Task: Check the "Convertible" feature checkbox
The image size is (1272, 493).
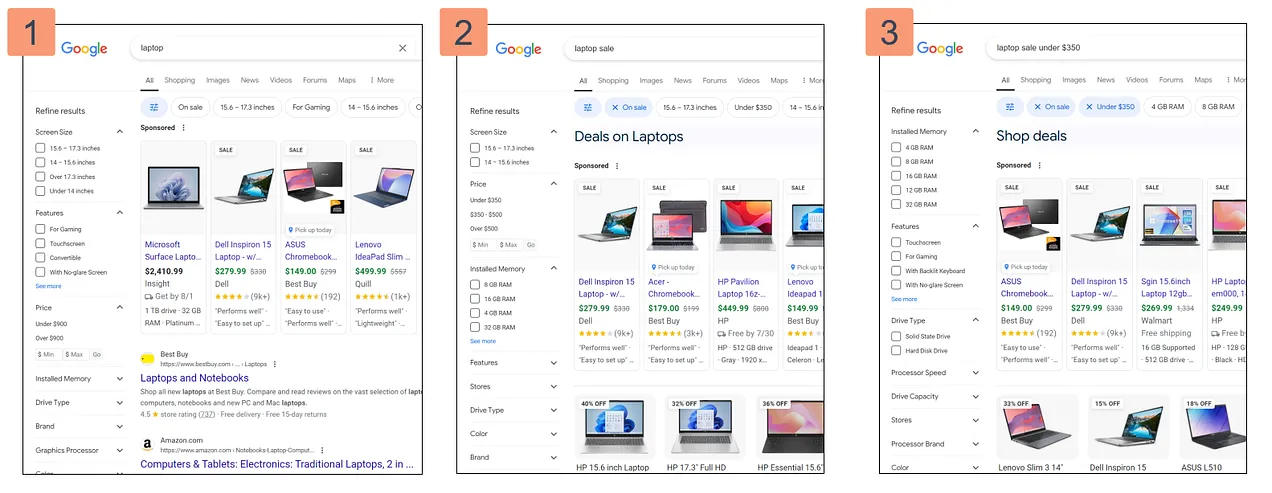Action: [x=40, y=258]
